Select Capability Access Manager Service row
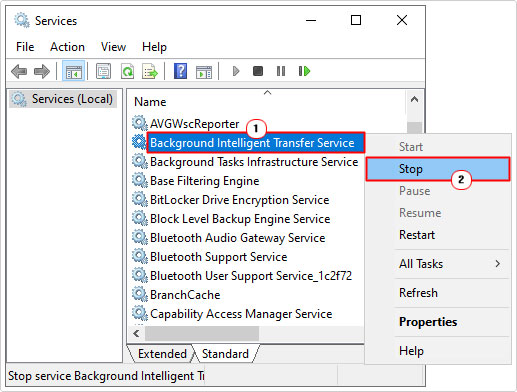517x392 pixels. 241,314
